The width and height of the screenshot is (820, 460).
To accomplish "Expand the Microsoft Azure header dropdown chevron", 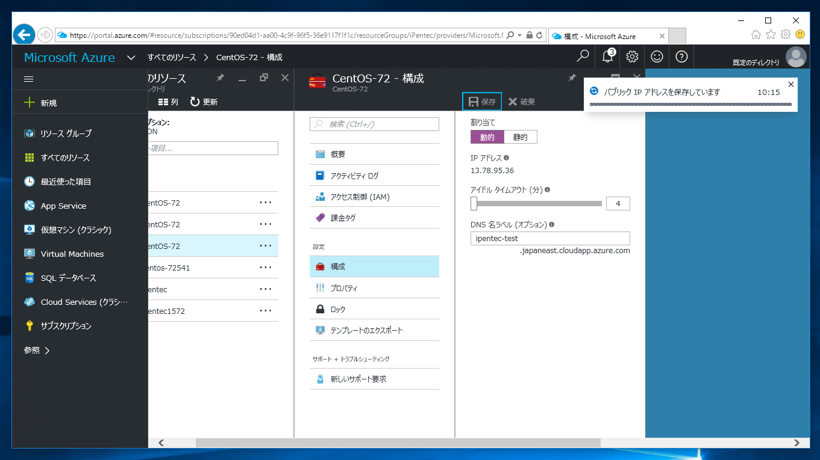I will (131, 58).
